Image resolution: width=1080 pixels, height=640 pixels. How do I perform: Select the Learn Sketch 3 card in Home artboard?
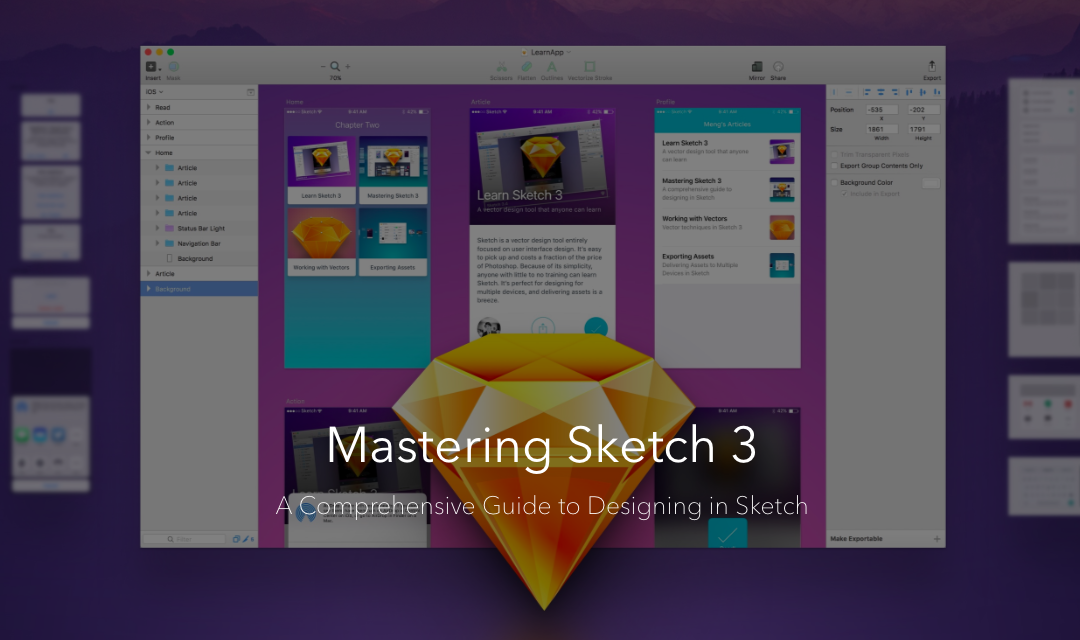pos(322,169)
